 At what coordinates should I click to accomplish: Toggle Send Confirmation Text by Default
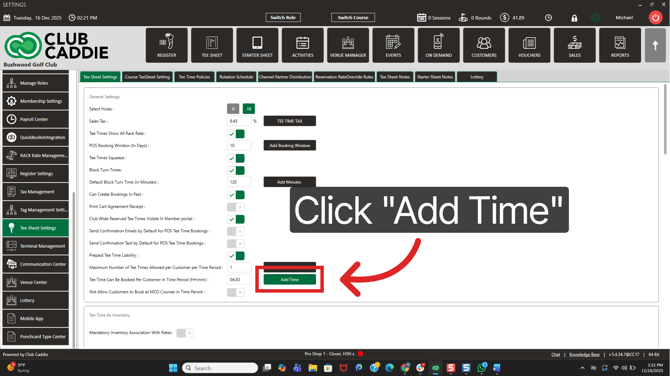click(235, 244)
